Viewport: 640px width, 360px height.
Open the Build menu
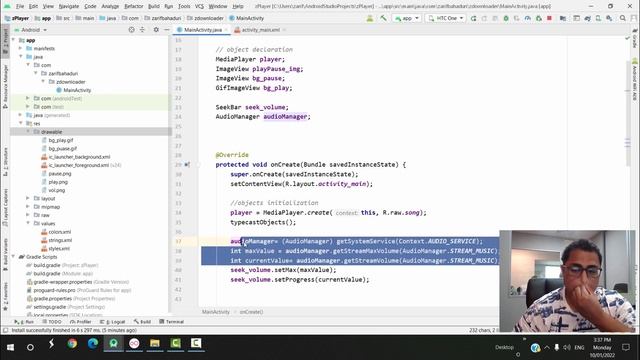[153, 6]
